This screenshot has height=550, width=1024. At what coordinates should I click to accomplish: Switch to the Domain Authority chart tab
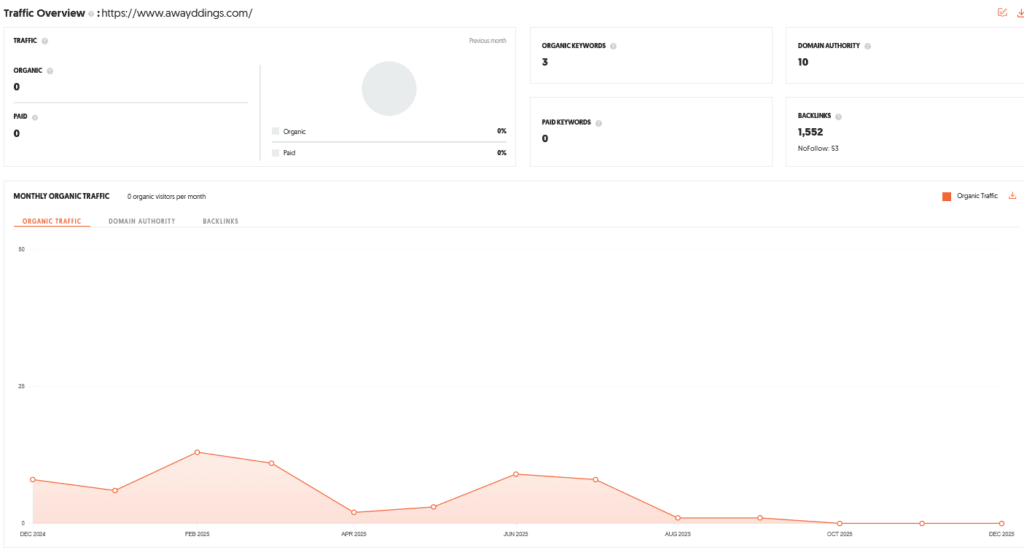tap(142, 221)
